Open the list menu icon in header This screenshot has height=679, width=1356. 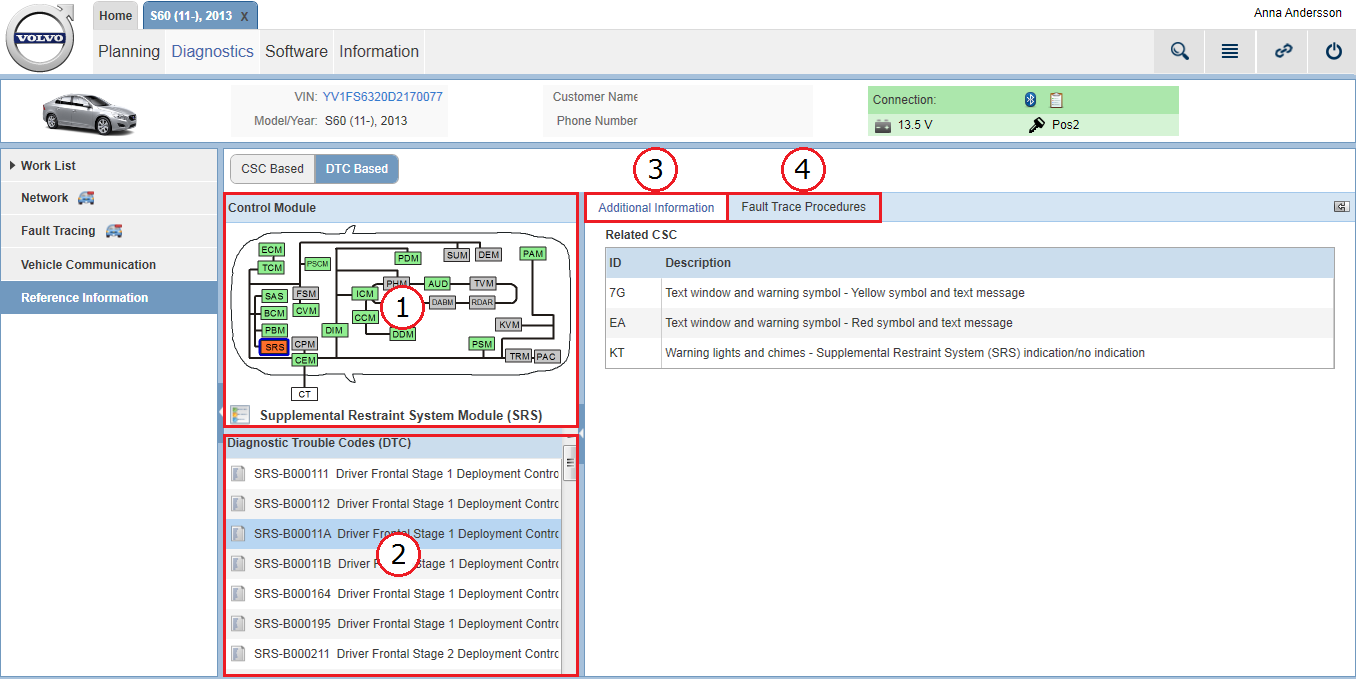(x=1230, y=51)
